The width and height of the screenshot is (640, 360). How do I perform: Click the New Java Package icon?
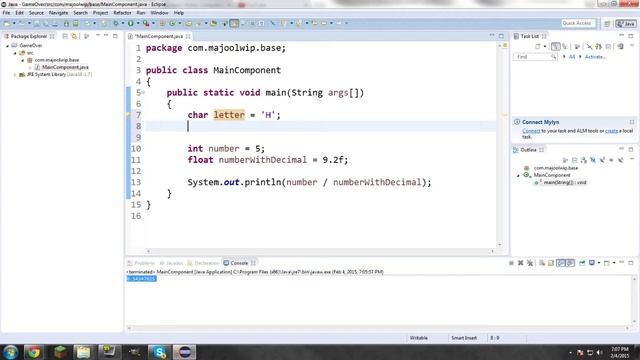[x=162, y=23]
